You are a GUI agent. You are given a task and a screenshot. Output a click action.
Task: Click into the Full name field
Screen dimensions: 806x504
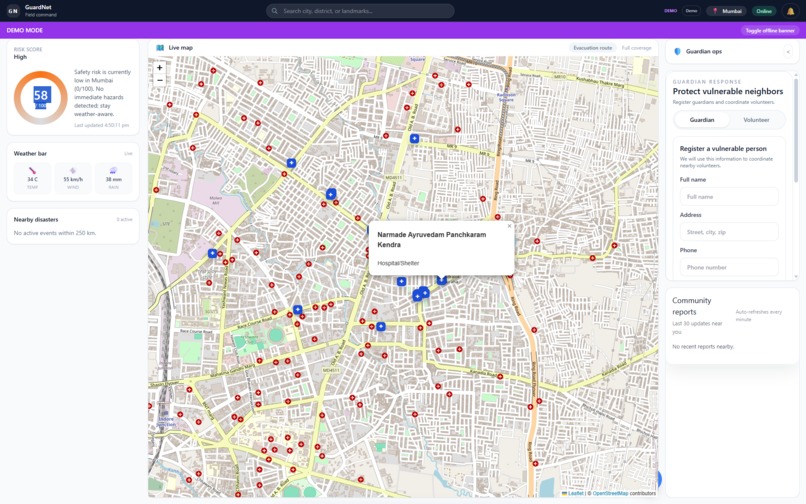(729, 196)
